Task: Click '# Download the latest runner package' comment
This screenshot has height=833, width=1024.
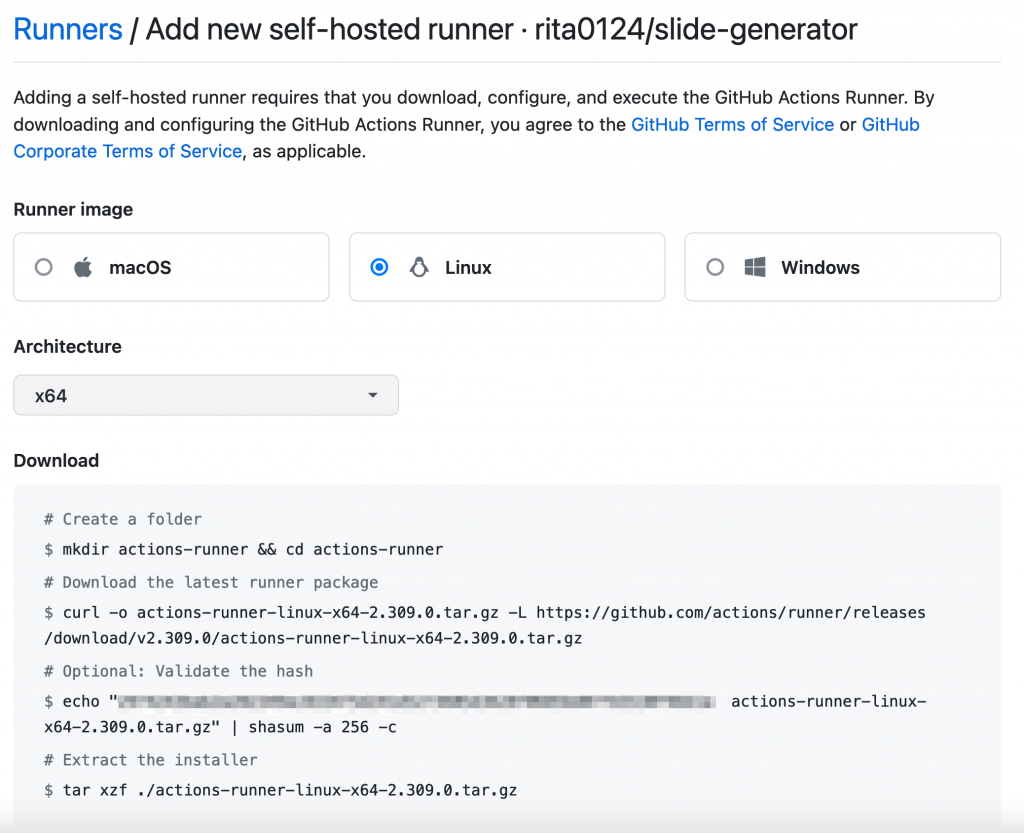Action: [x=211, y=582]
